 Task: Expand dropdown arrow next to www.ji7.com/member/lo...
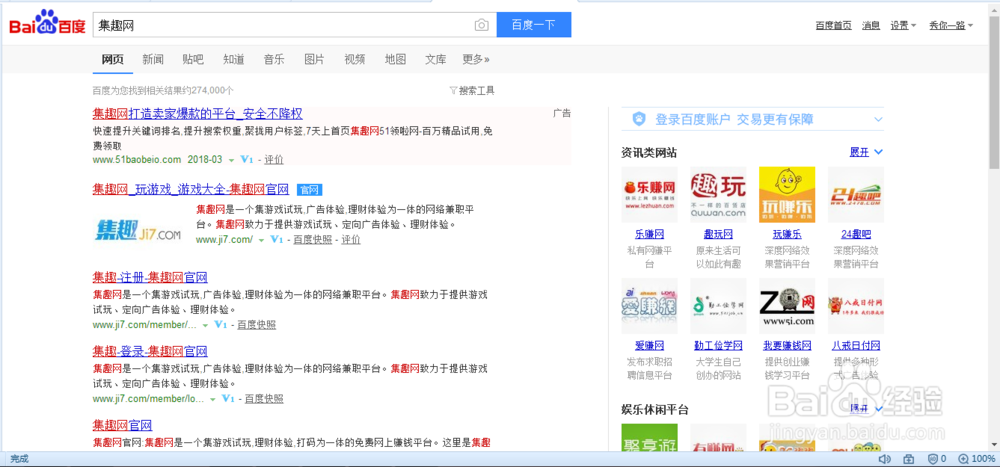pyautogui.click(x=213, y=399)
